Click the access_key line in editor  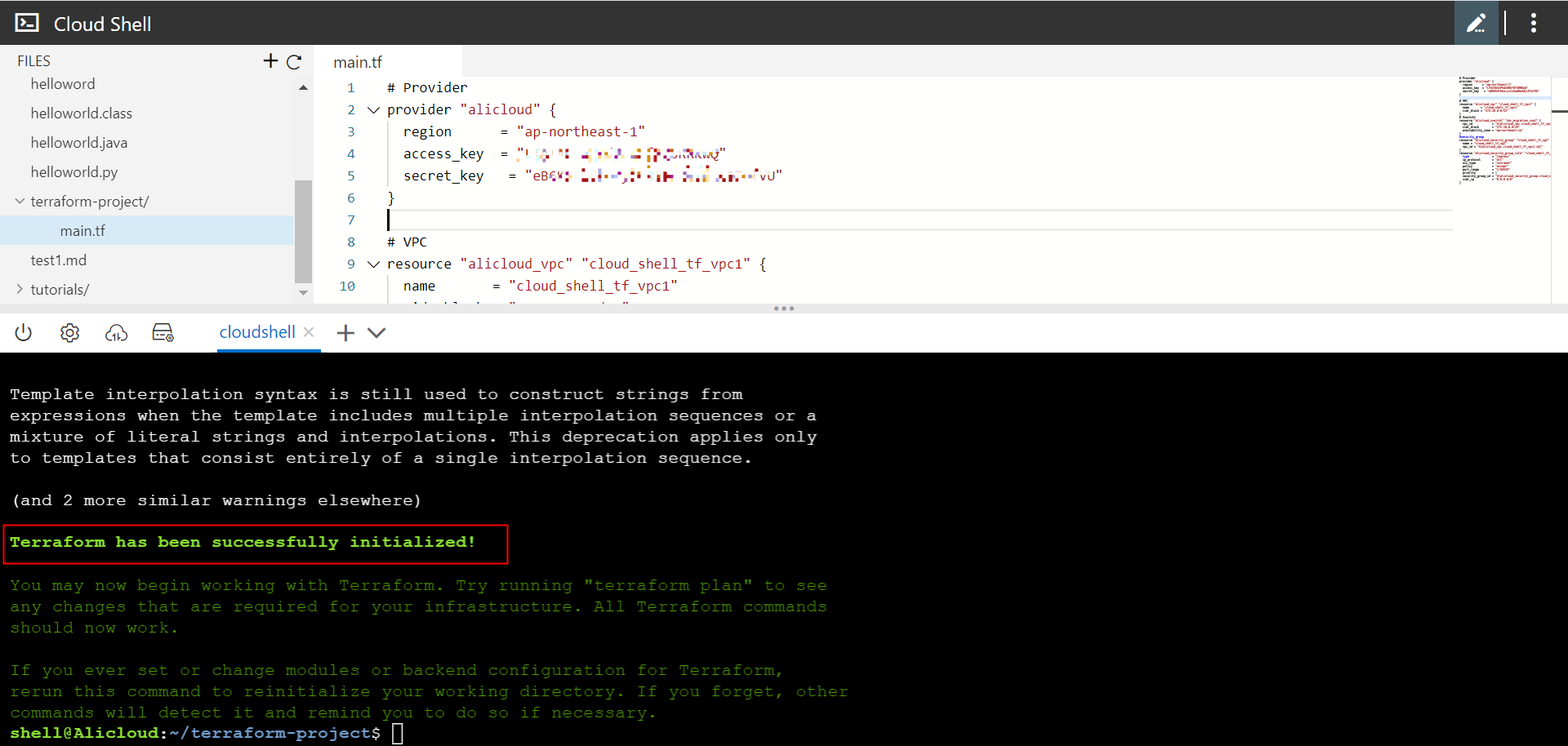(563, 154)
